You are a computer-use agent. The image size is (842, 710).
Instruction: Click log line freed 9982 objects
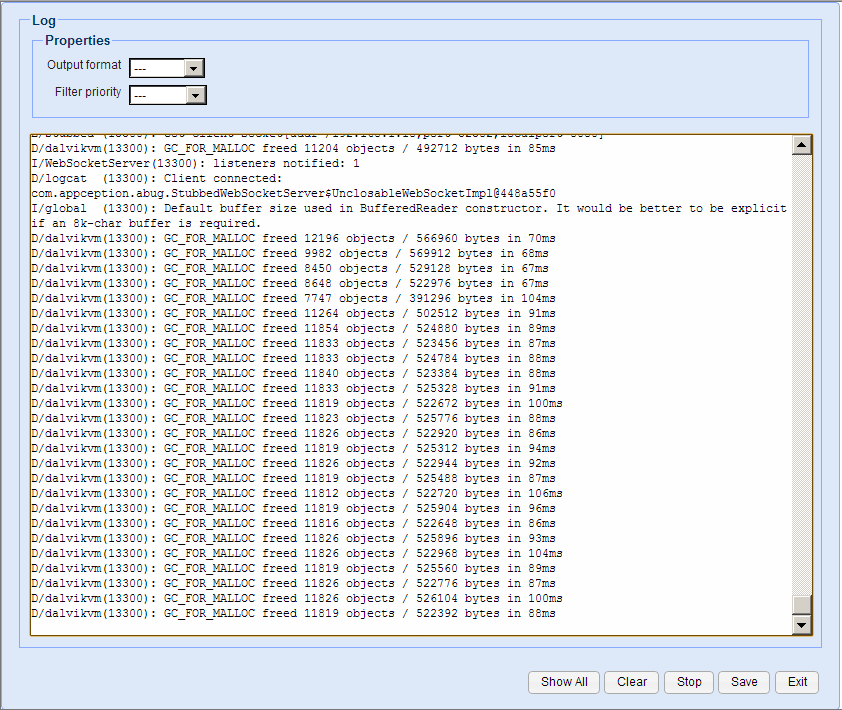290,253
